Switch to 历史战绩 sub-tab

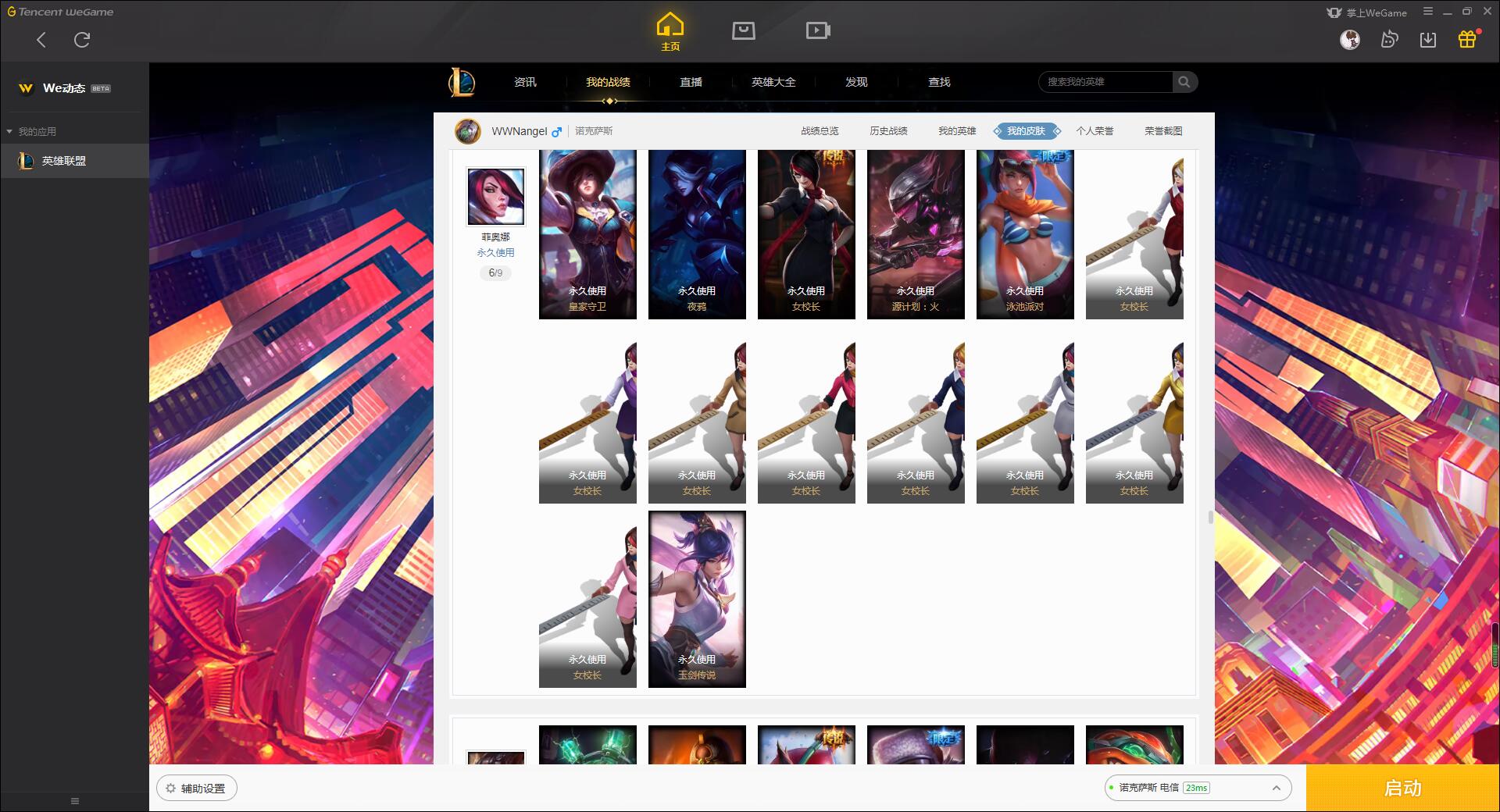pos(888,131)
